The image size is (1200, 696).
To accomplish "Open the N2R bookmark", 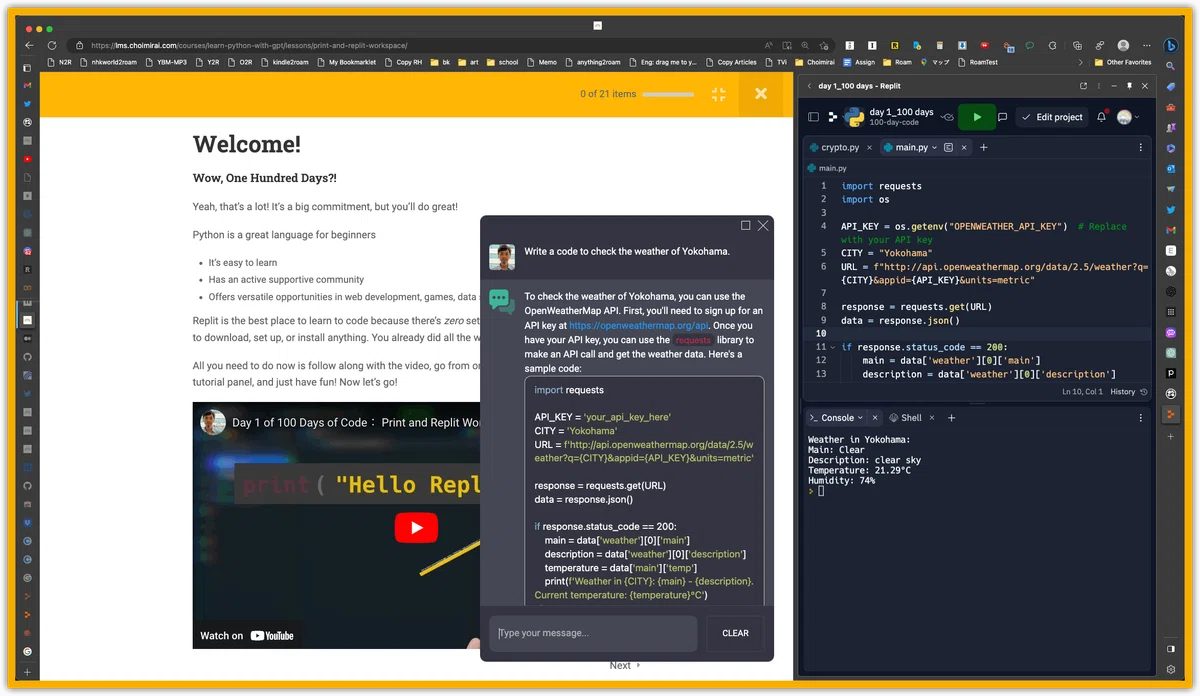I will tap(59, 62).
